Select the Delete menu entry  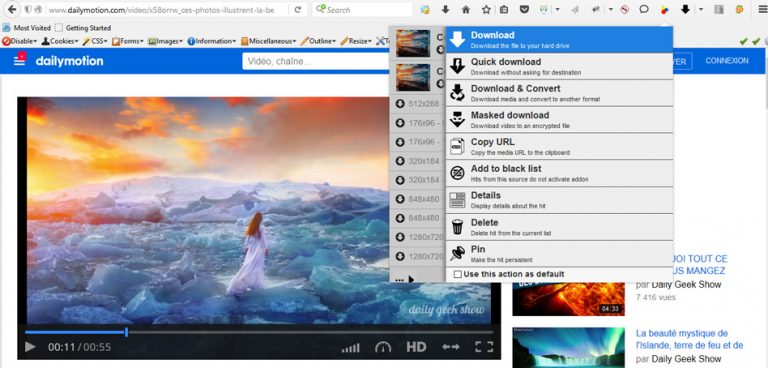[x=559, y=227]
